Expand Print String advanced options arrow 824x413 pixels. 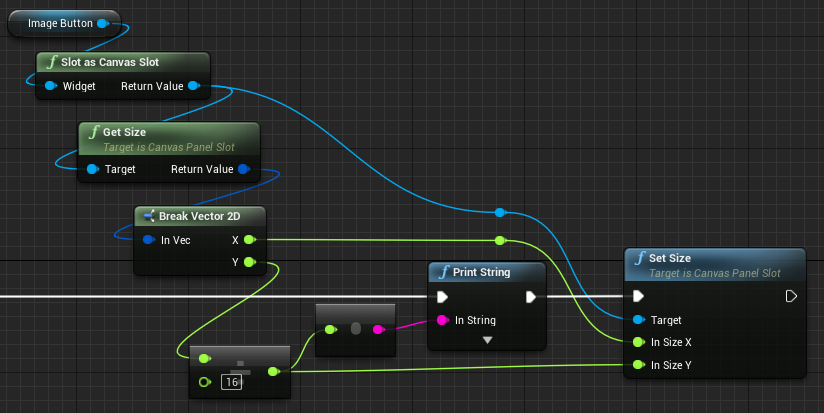click(487, 340)
